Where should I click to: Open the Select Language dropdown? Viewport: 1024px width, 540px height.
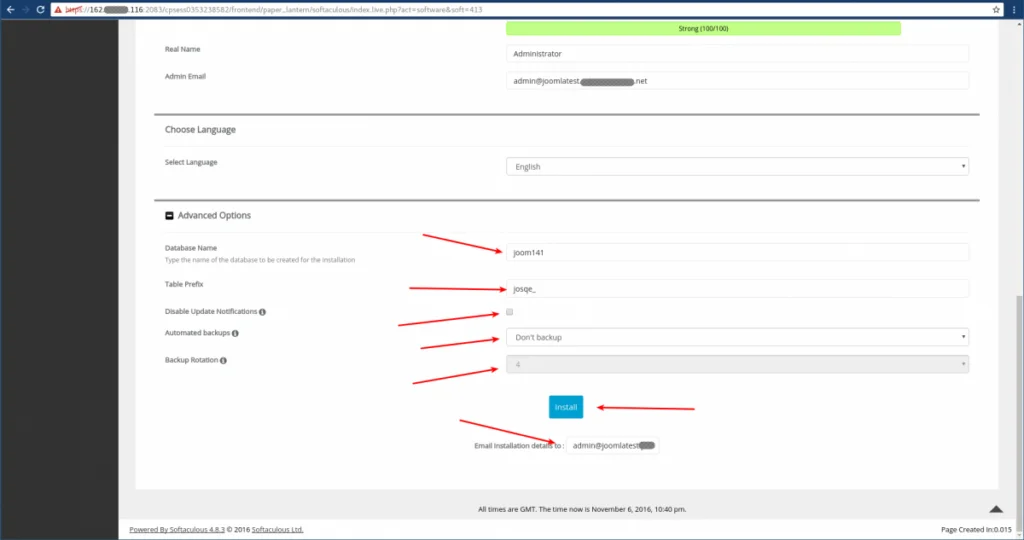[x=737, y=167]
